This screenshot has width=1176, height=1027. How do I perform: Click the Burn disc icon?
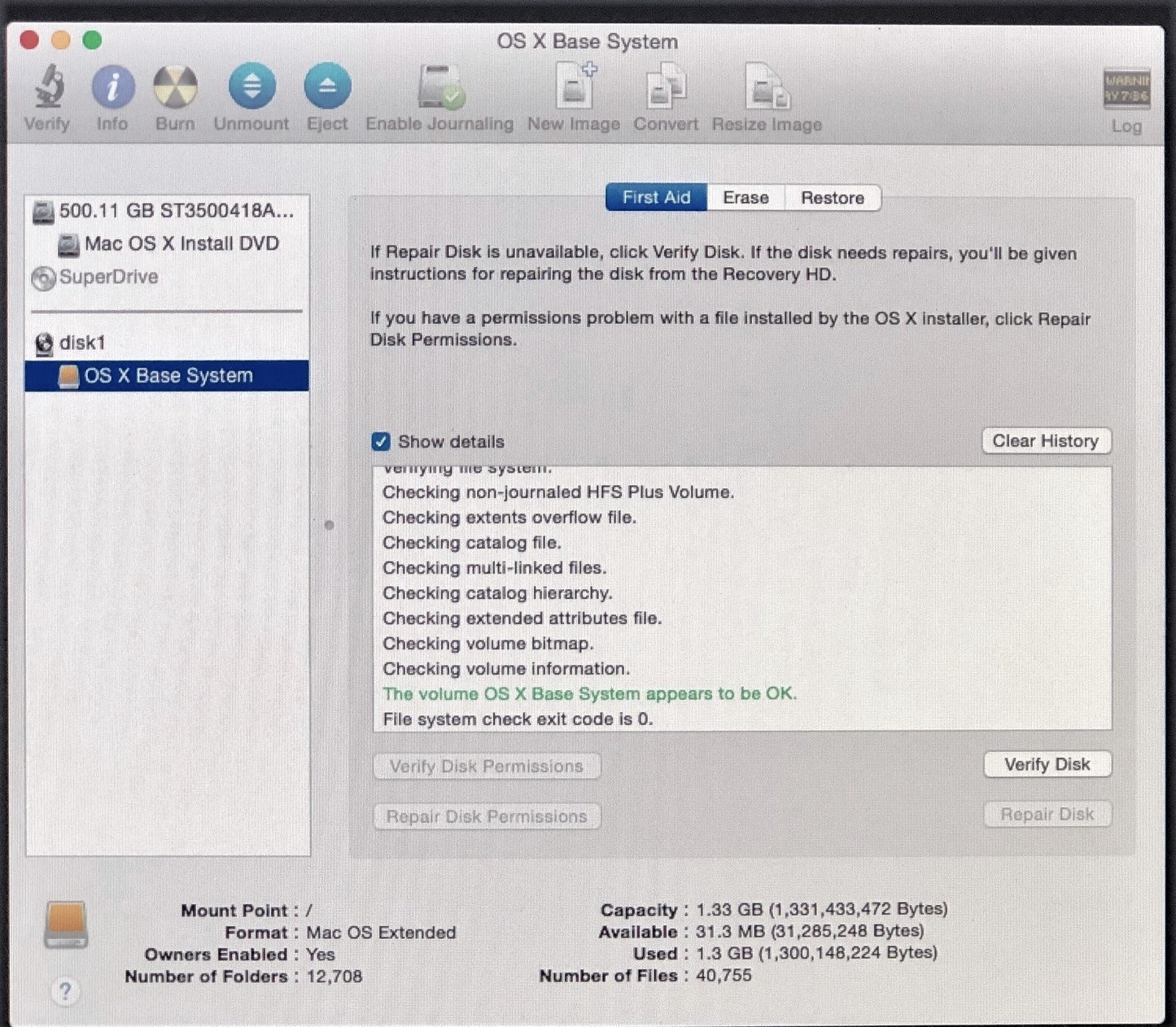click(175, 86)
